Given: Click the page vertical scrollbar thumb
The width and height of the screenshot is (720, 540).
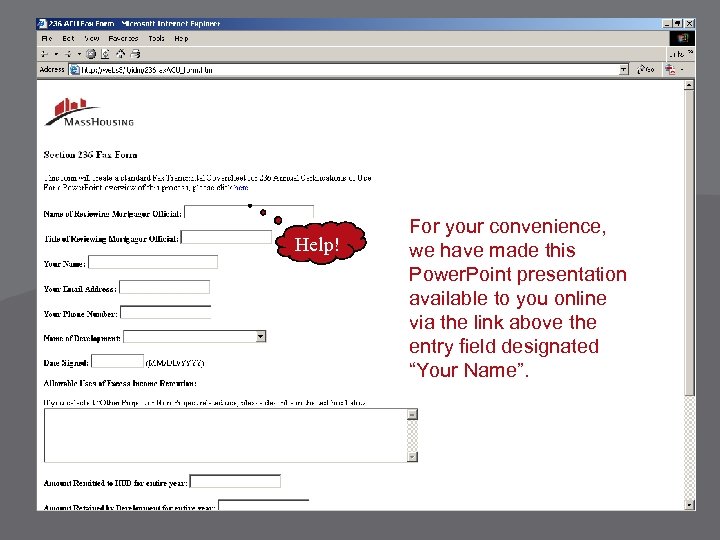Looking at the screenshot, I should click(x=689, y=242).
